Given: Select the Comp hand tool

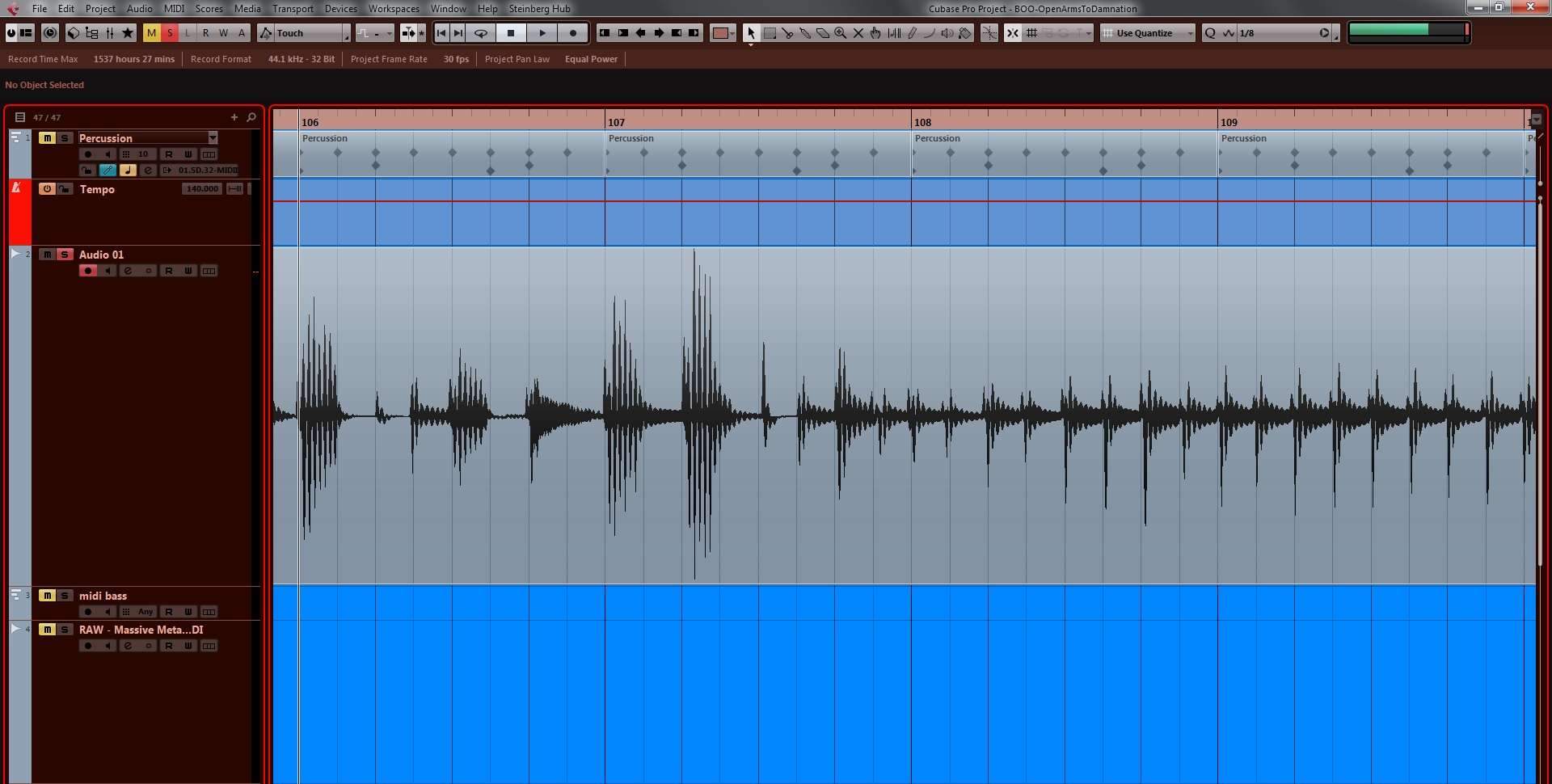Looking at the screenshot, I should (x=875, y=33).
